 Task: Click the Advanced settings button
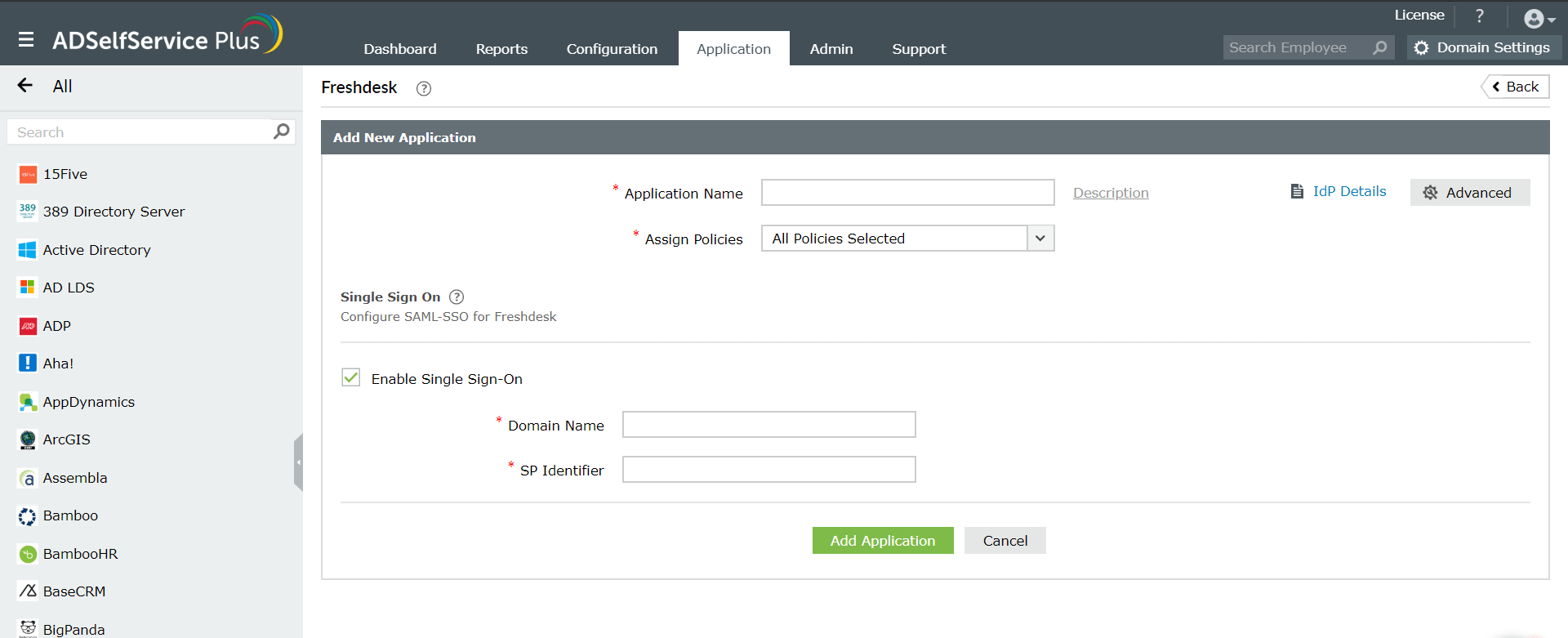click(1469, 193)
